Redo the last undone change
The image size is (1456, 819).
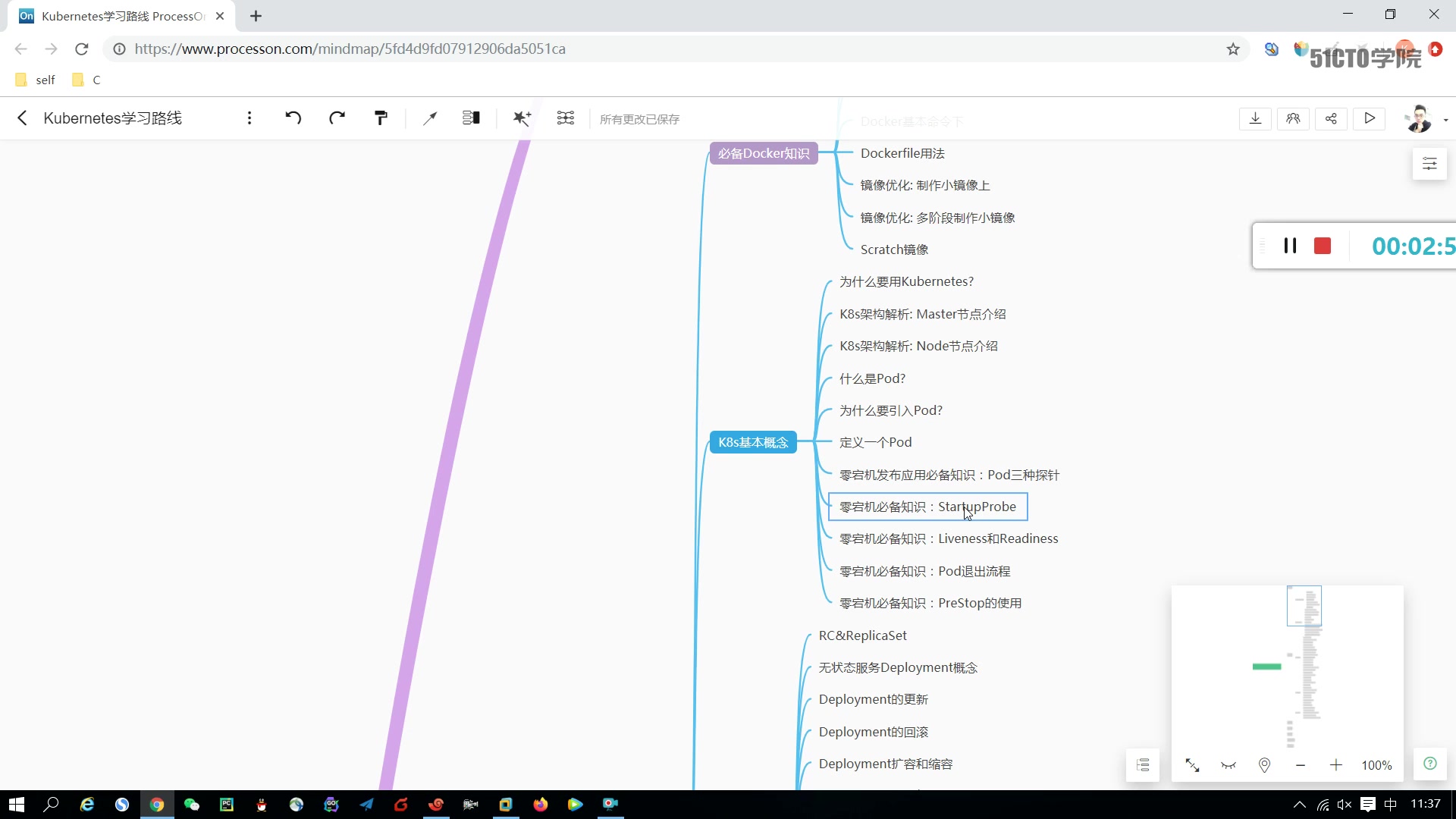[337, 118]
